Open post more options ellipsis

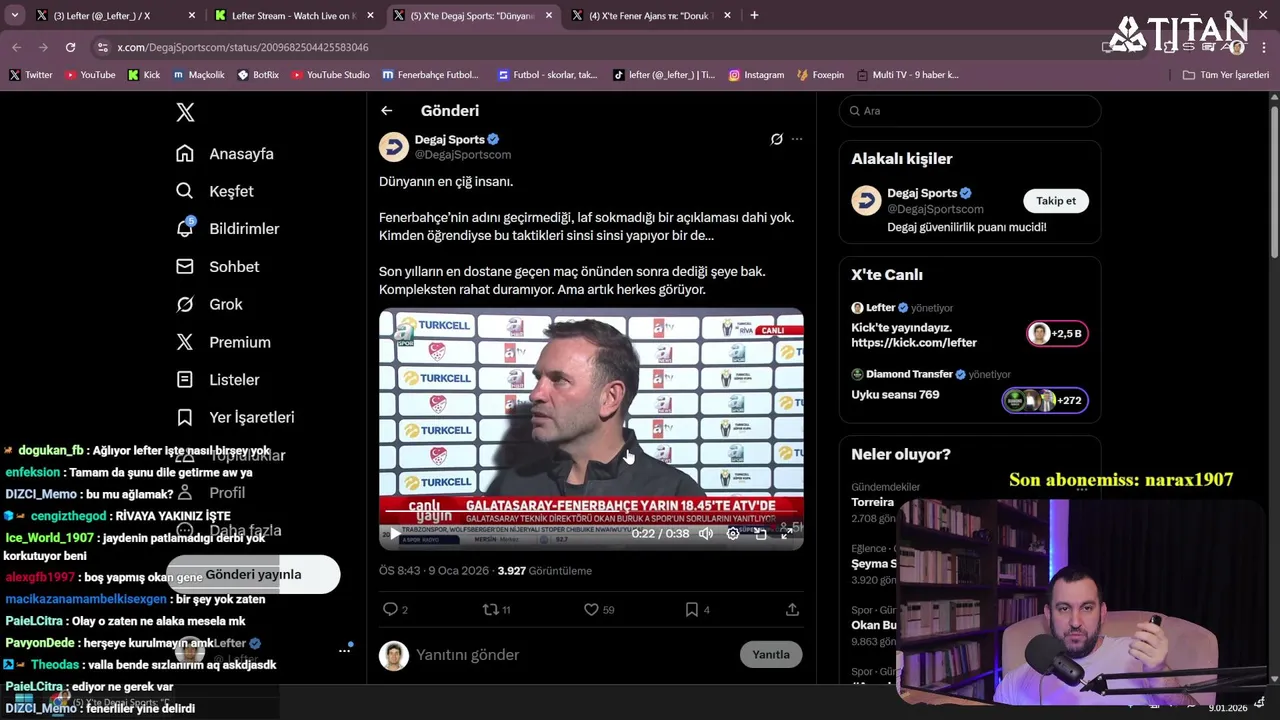[x=797, y=139]
